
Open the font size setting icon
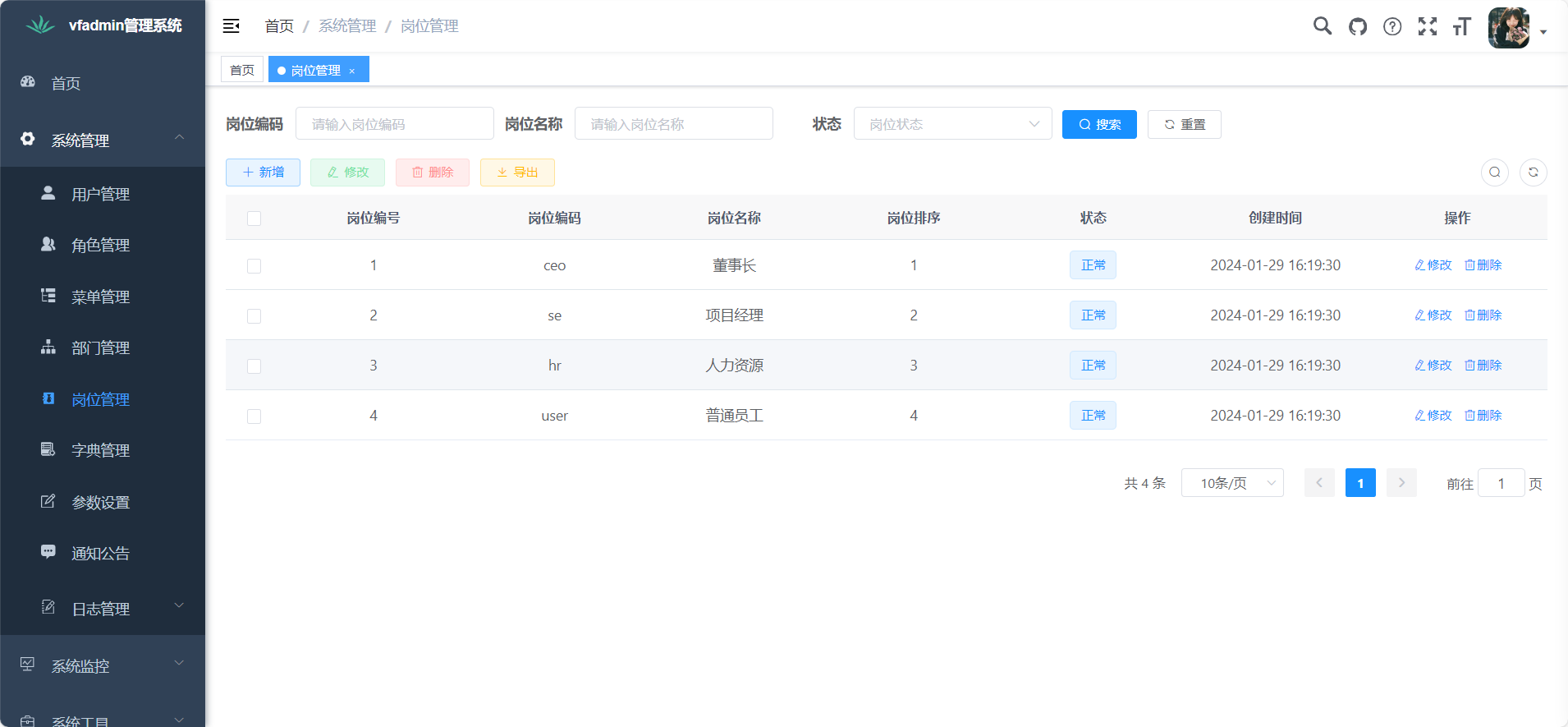(x=1461, y=26)
